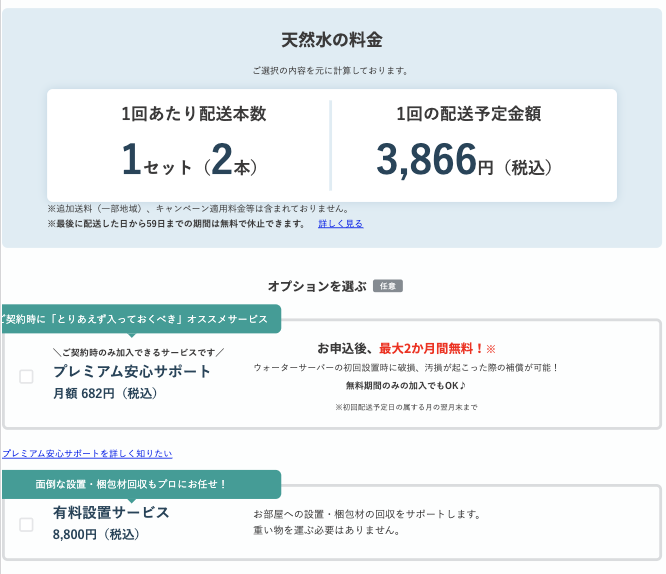Image resolution: width=666 pixels, height=574 pixels.
Task: Click the 有料設置サービス option title
Action: click(x=111, y=512)
